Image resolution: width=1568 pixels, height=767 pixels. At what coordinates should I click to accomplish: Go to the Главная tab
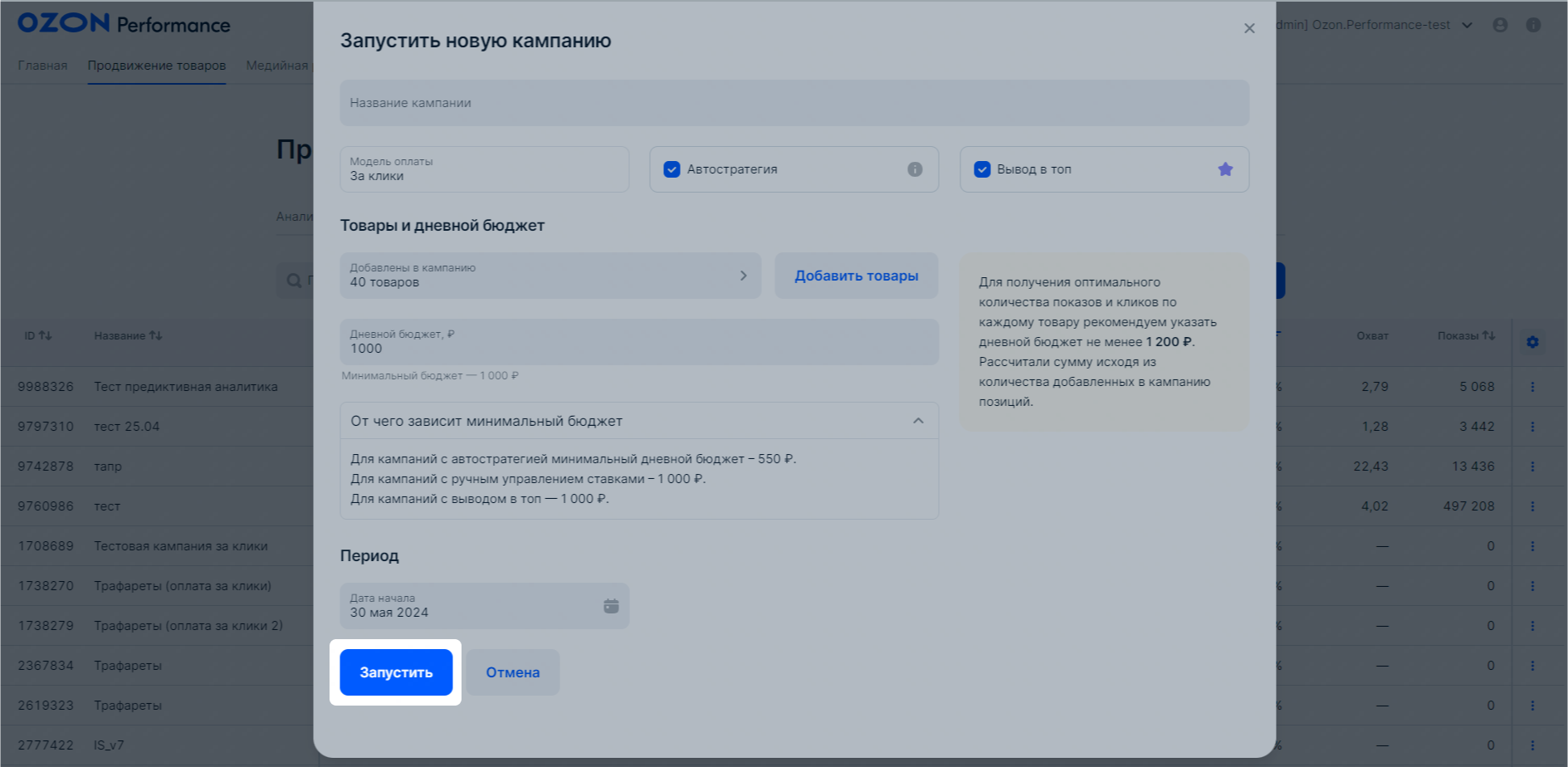(42, 66)
